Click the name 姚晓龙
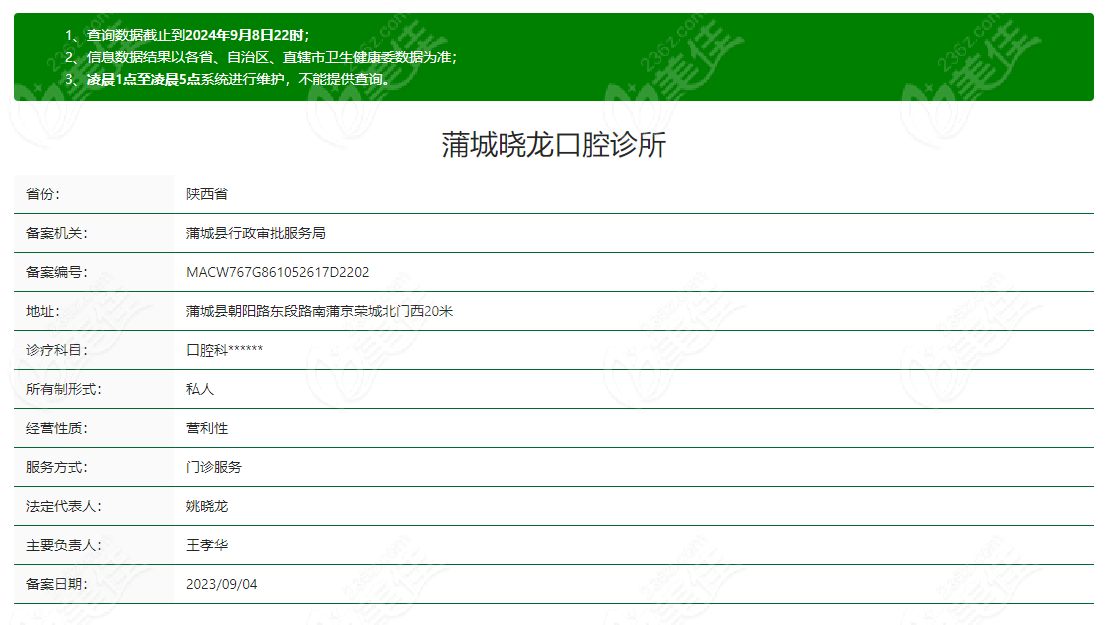1108x625 pixels. tap(207, 506)
